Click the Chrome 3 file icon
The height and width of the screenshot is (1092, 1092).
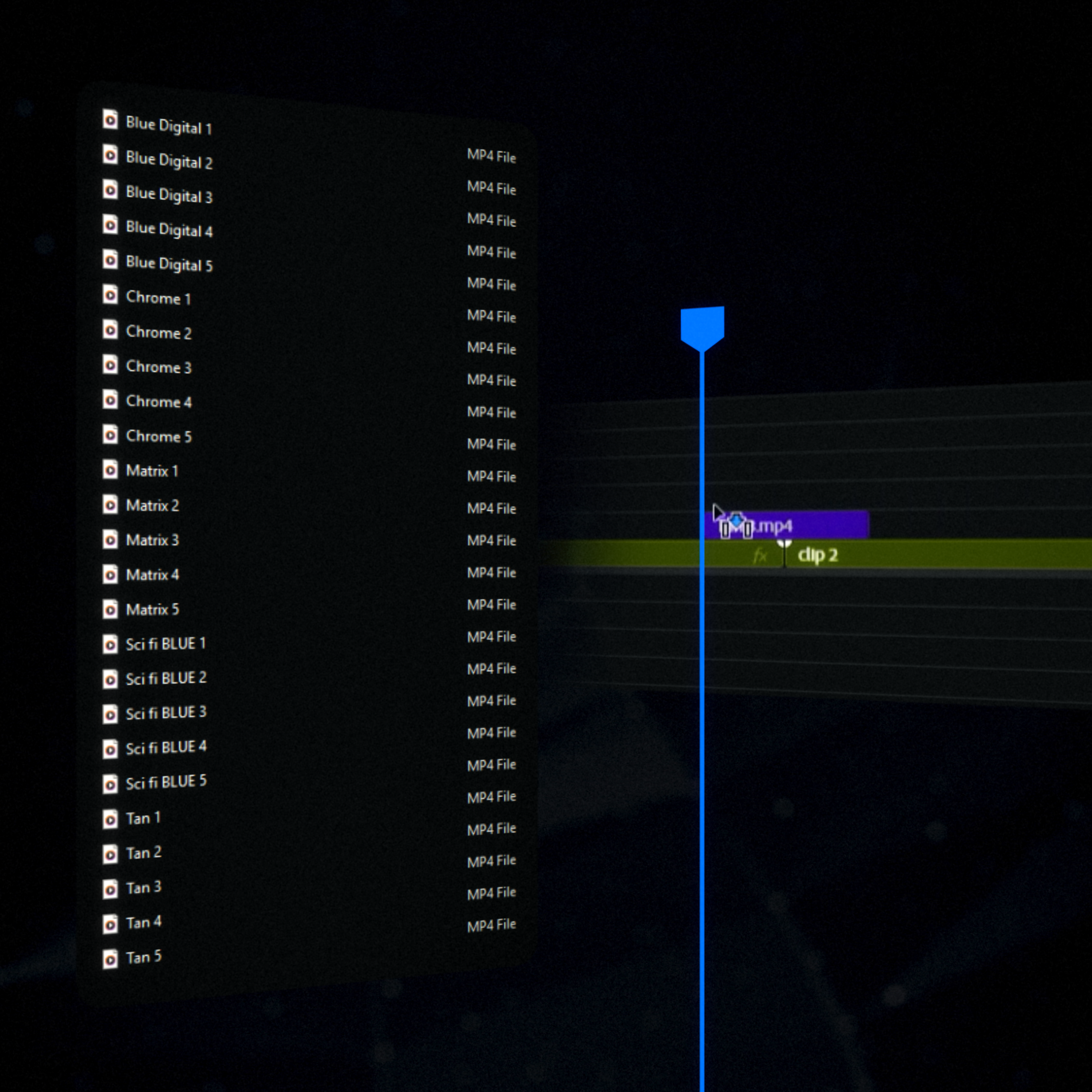coord(110,365)
